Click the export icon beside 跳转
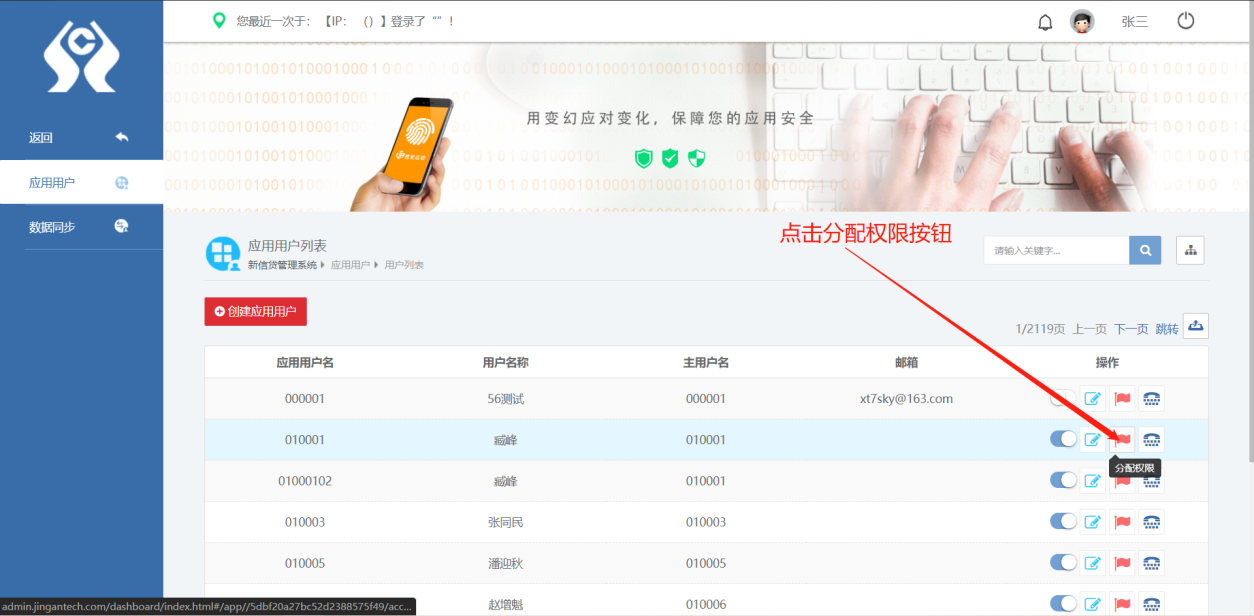 point(1195,325)
